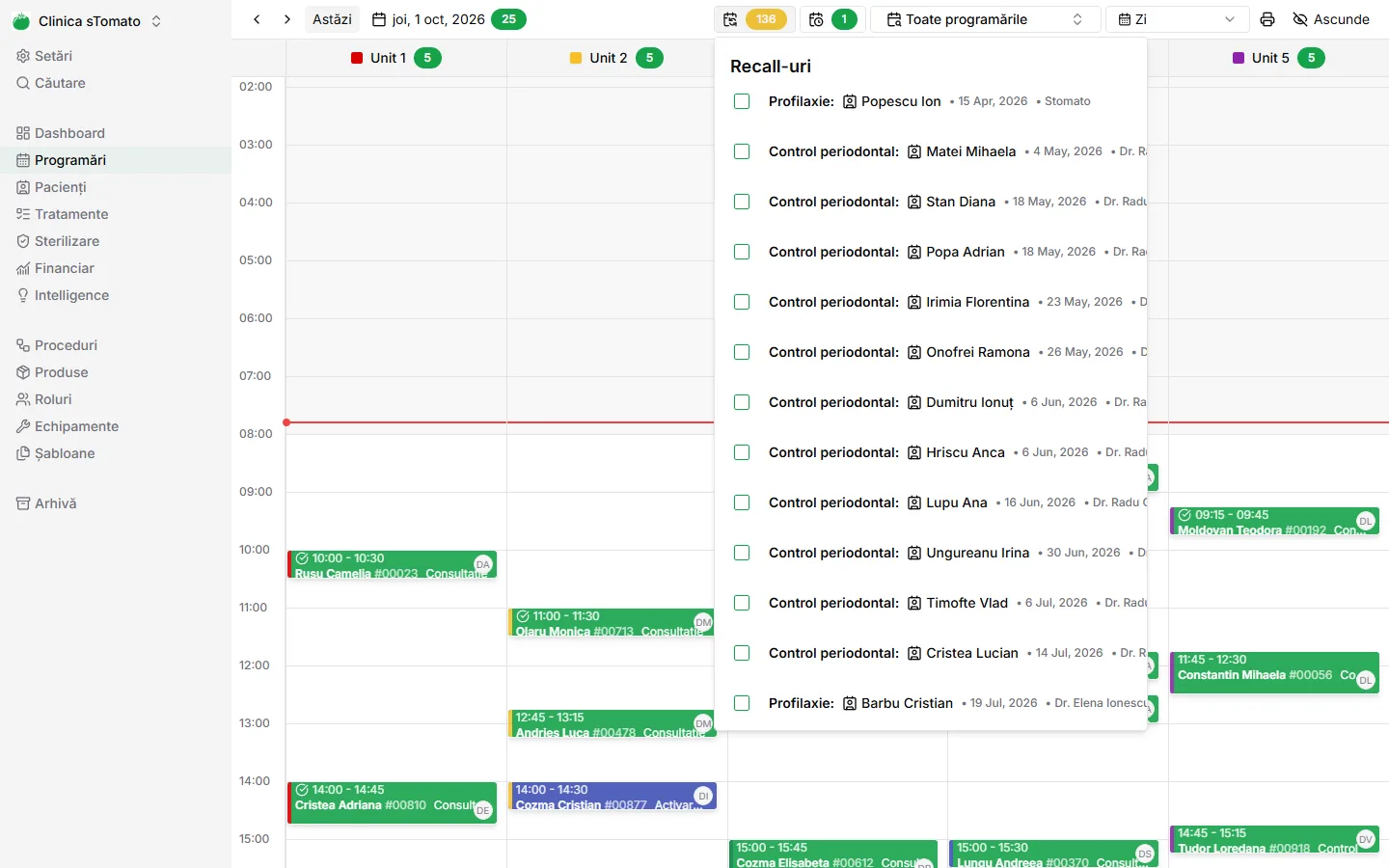Click the Dashboard grid icon
Screen dimensions: 1389x868
(23, 133)
